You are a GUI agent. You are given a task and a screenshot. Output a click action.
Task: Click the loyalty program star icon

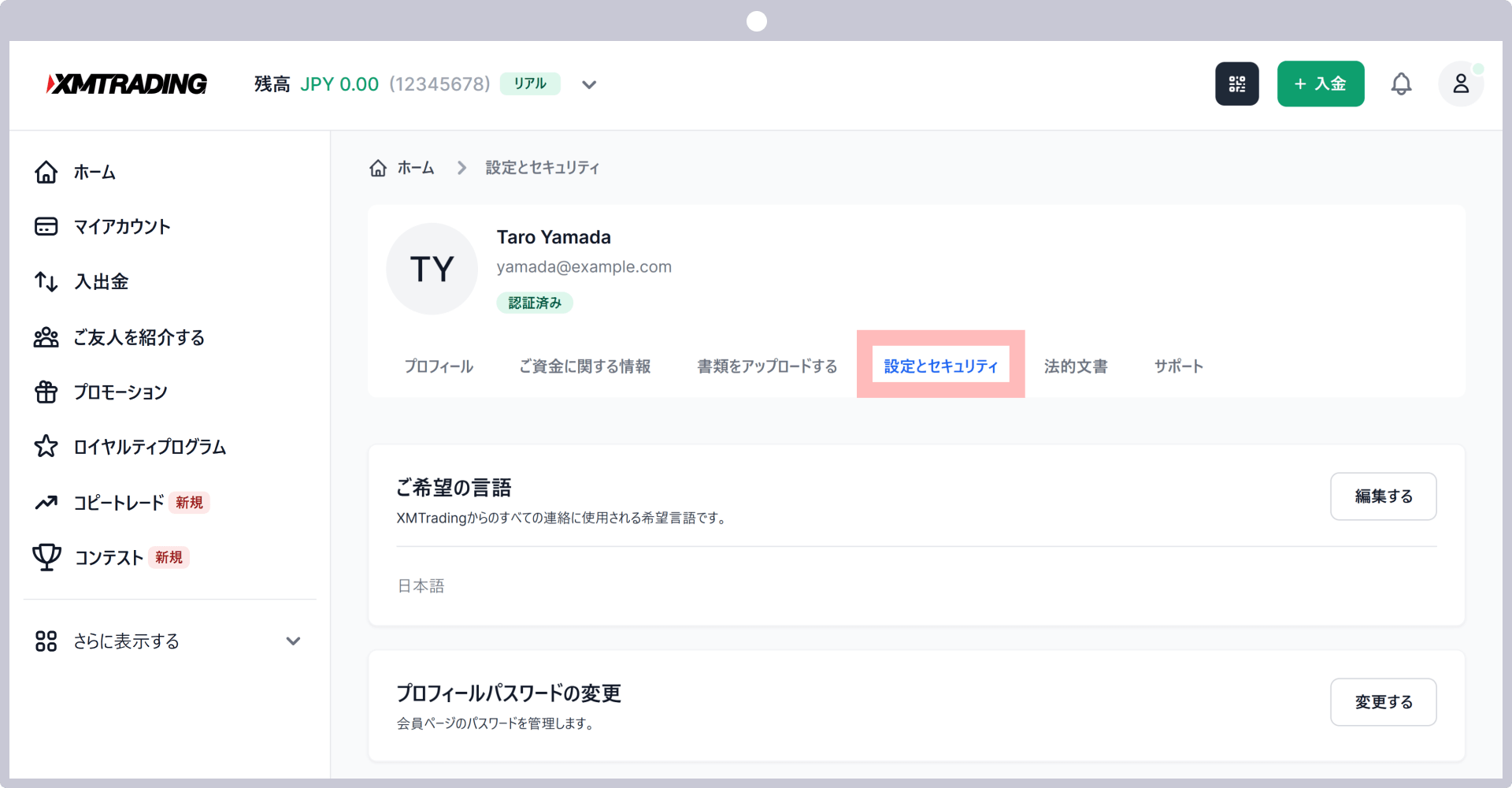pos(46,447)
